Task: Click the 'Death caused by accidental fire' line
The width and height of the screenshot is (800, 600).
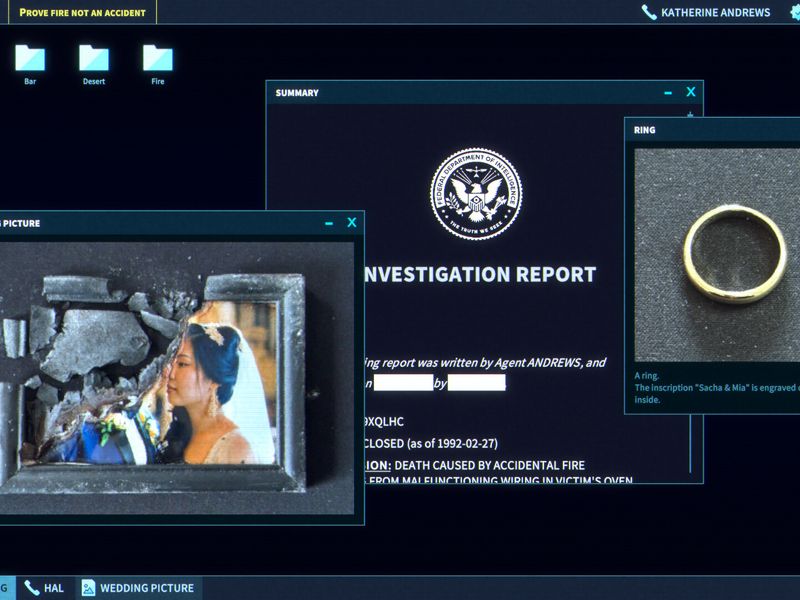Action: point(474,465)
